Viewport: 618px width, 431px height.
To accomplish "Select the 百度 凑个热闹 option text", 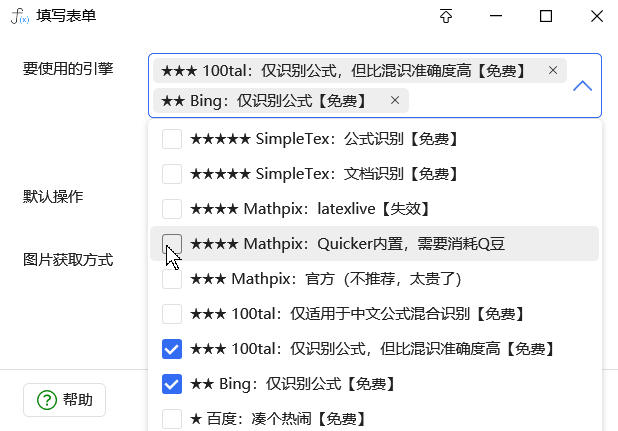I will pos(279,419).
